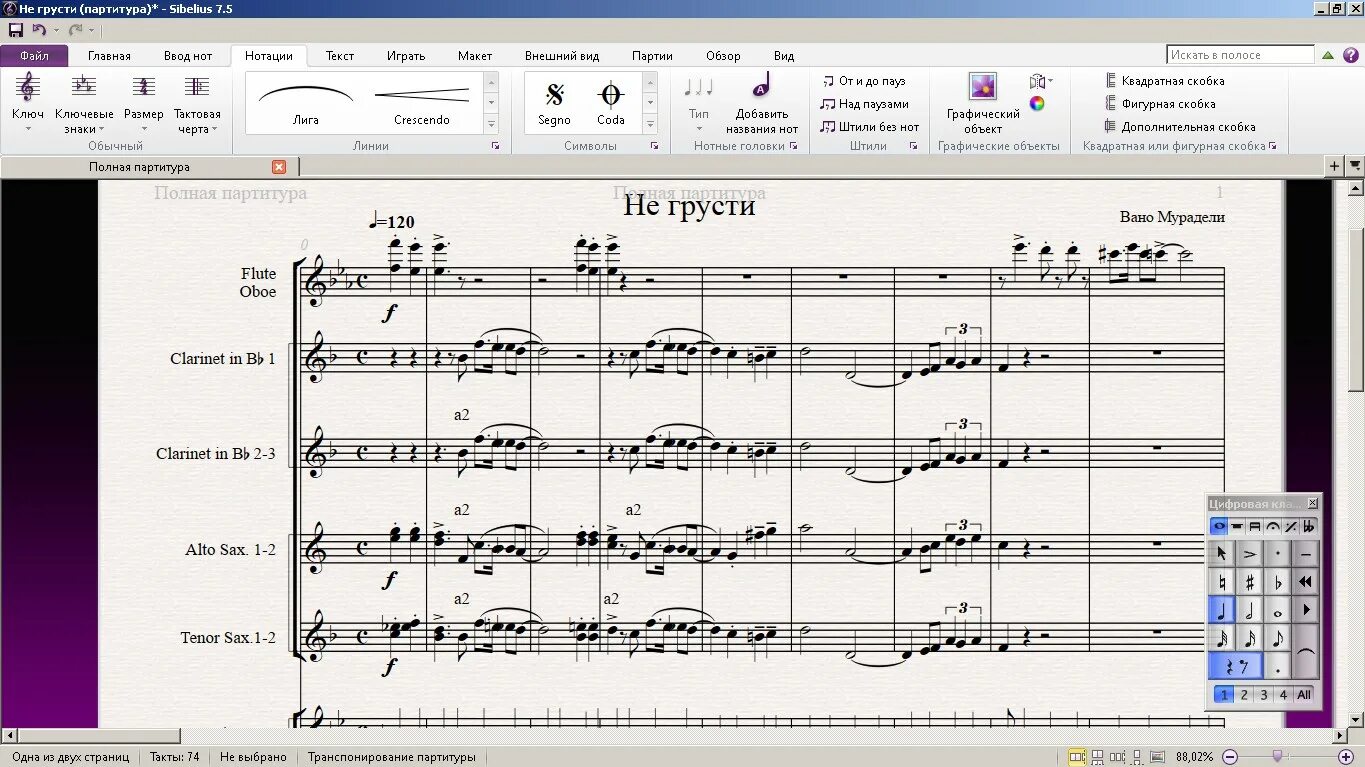Undo the last action
1365x767 pixels.
click(39, 31)
